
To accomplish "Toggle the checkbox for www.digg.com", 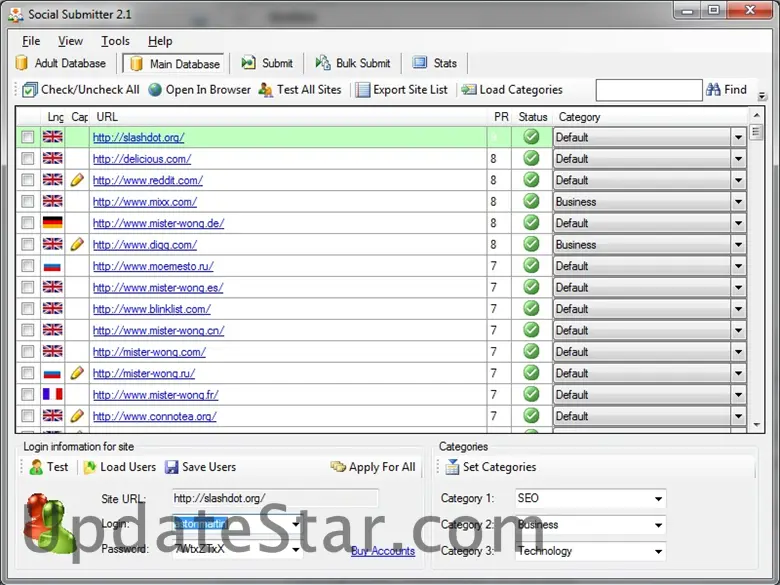I will coord(28,245).
